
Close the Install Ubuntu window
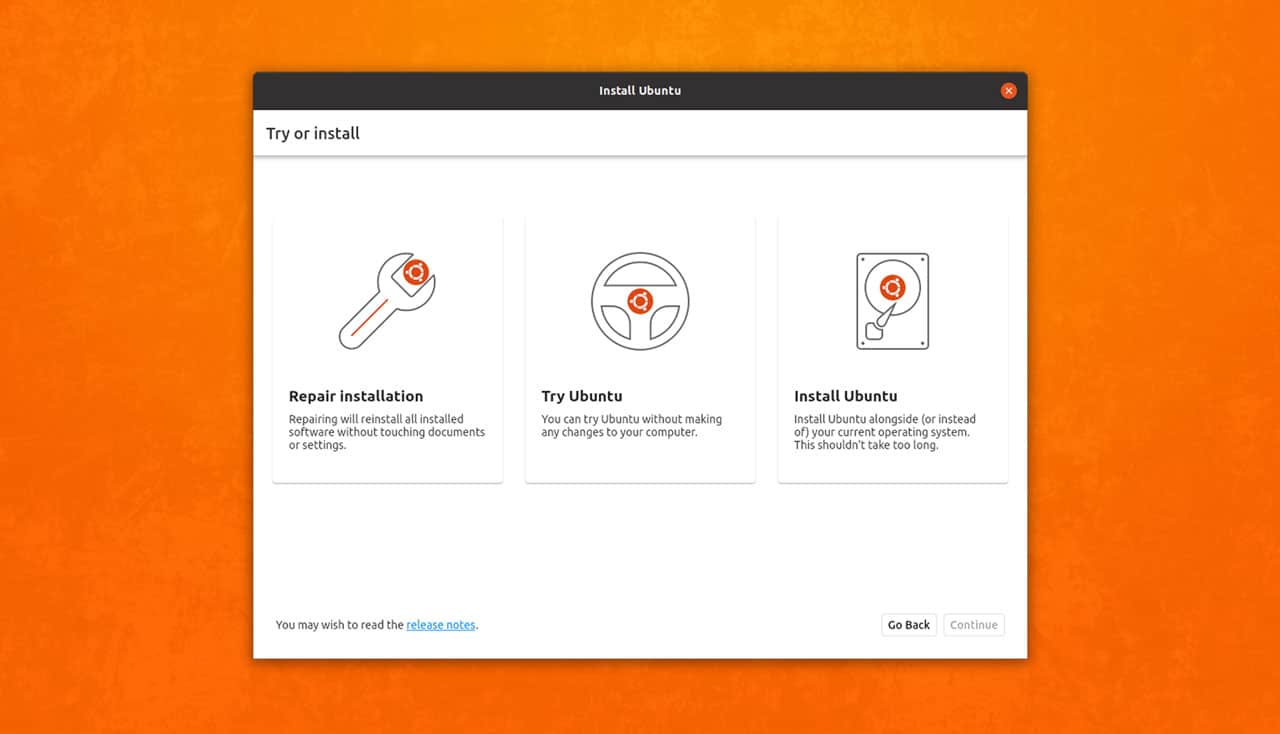1008,91
